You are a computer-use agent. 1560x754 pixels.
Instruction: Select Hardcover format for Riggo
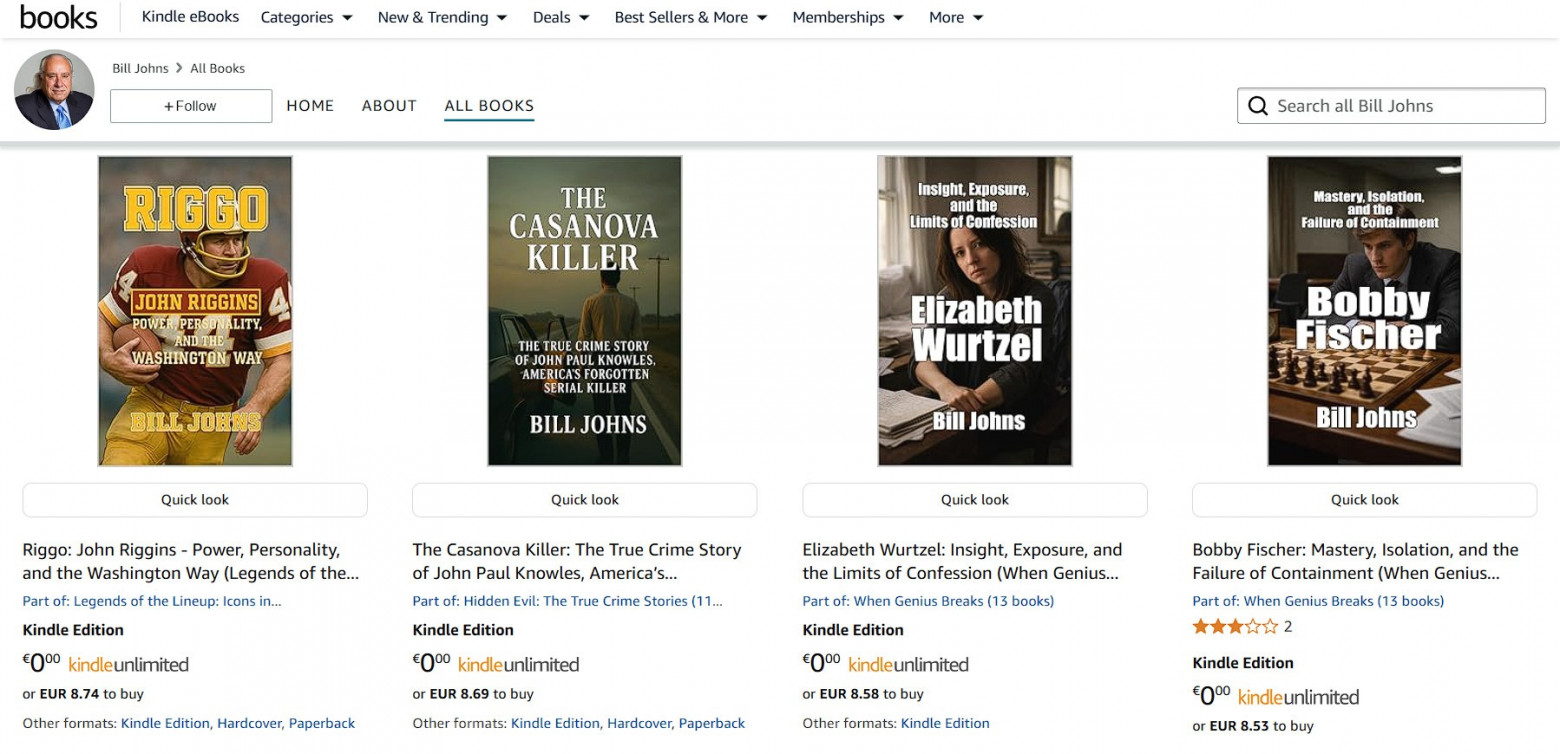pos(249,723)
